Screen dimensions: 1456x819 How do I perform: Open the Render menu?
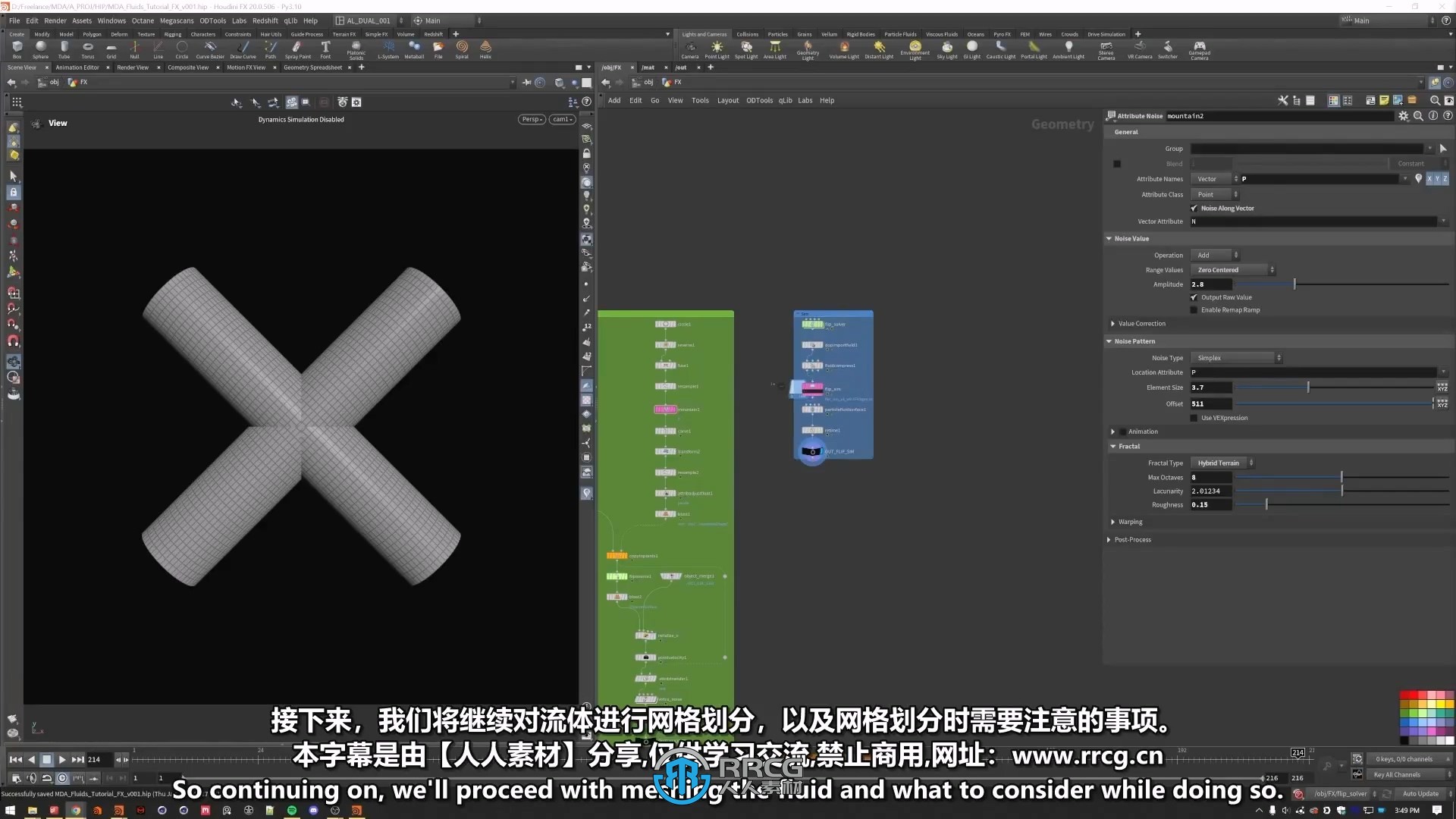tap(55, 20)
